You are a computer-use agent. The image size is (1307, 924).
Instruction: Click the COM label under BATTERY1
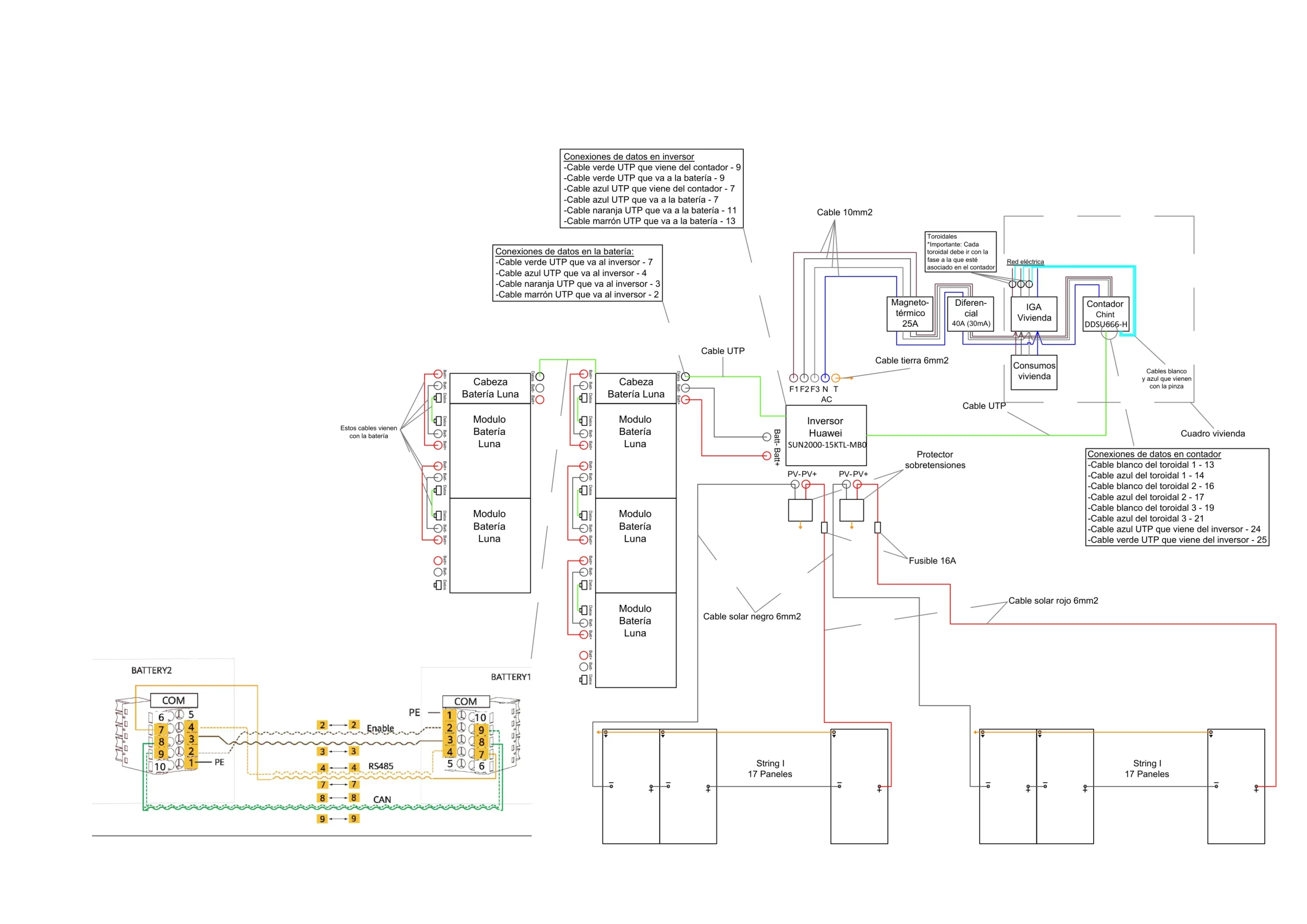coord(466,702)
